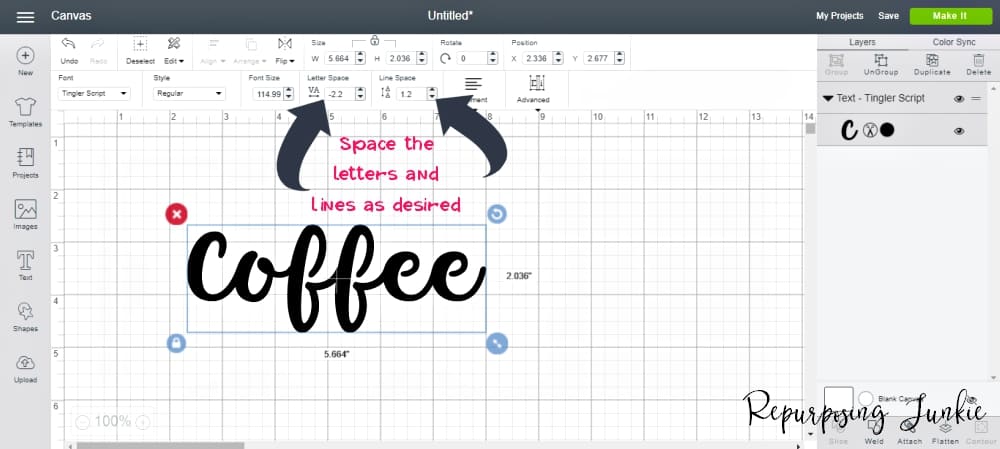Click the UnGroup icon in Layers panel
Viewport: 1000px width, 449px height.
[x=881, y=61]
